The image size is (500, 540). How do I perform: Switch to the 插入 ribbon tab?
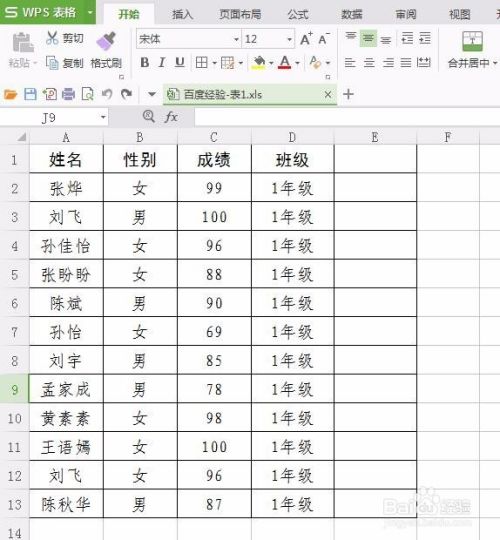coord(182,14)
